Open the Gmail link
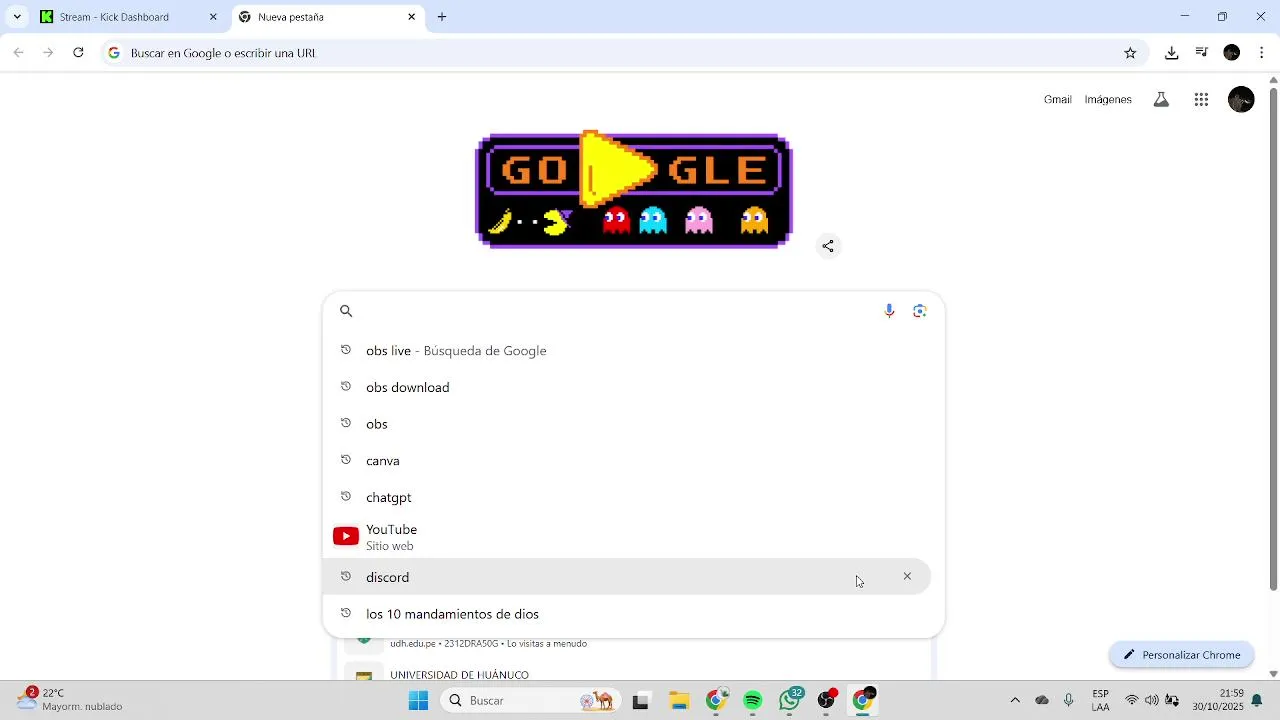 (x=1058, y=99)
